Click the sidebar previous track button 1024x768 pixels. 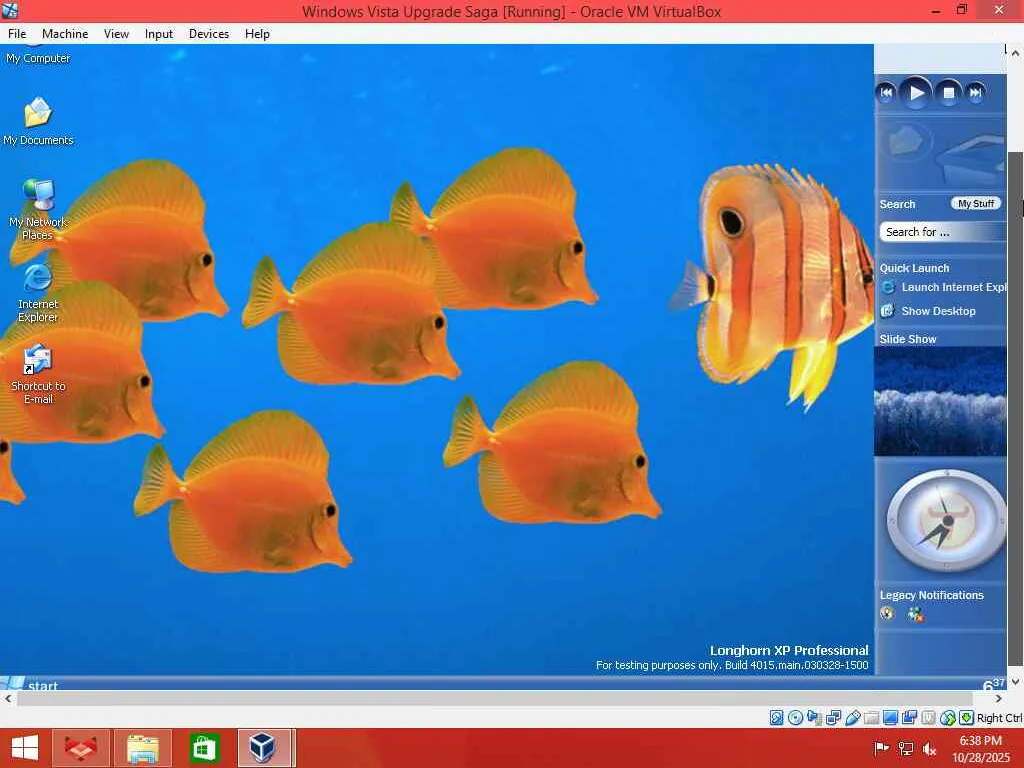click(886, 93)
